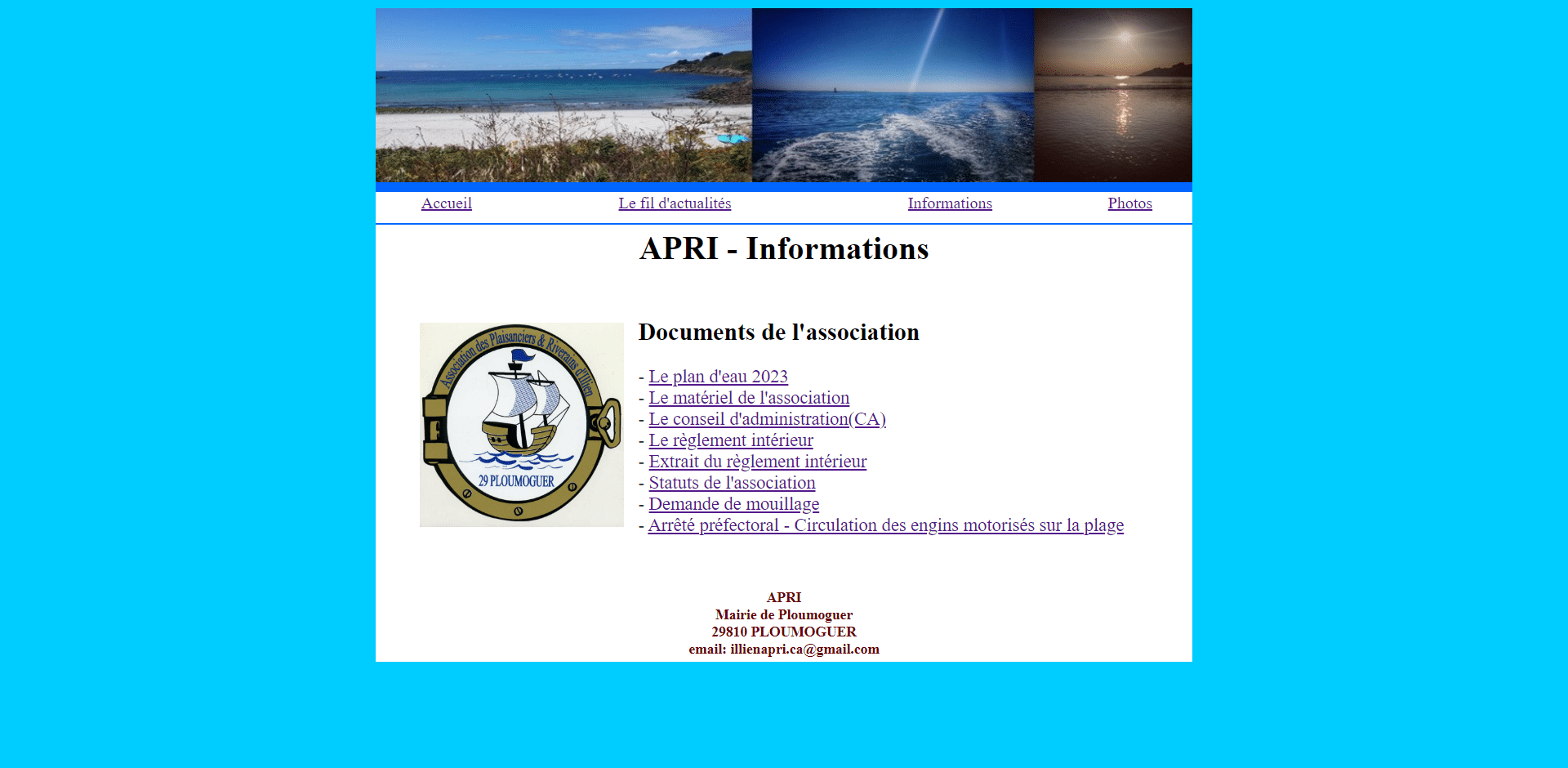Viewport: 1568px width, 768px height.
Task: Open Extrait du règlement intérieur
Action: [757, 462]
